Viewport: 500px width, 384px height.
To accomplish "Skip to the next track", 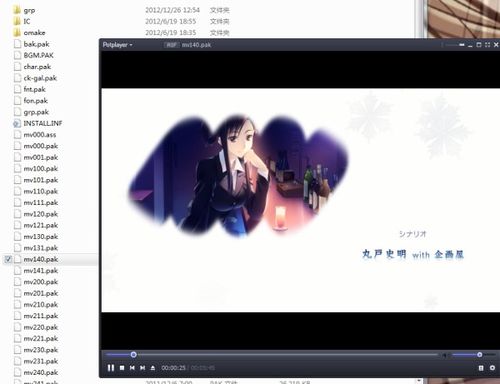I will [x=142, y=368].
